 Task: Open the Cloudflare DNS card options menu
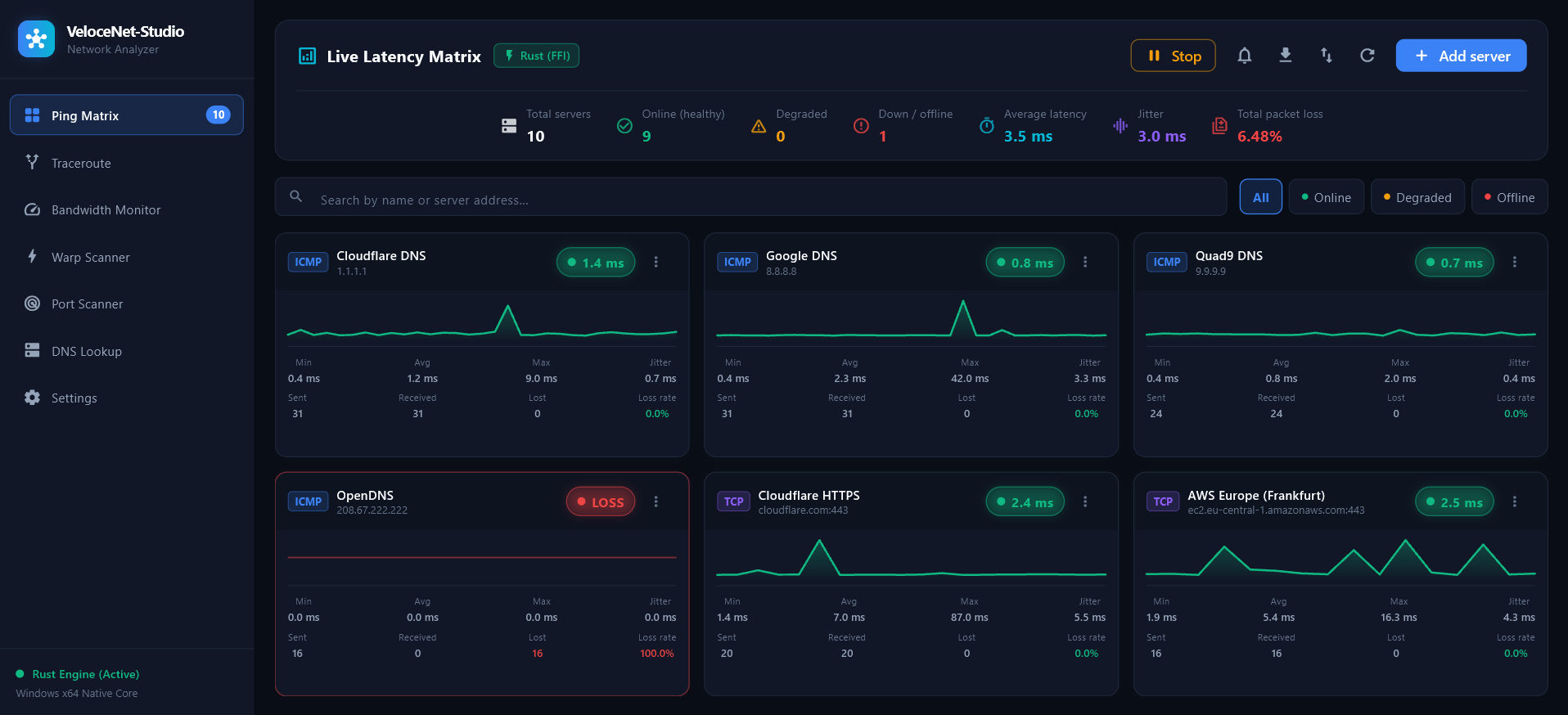[x=656, y=262]
